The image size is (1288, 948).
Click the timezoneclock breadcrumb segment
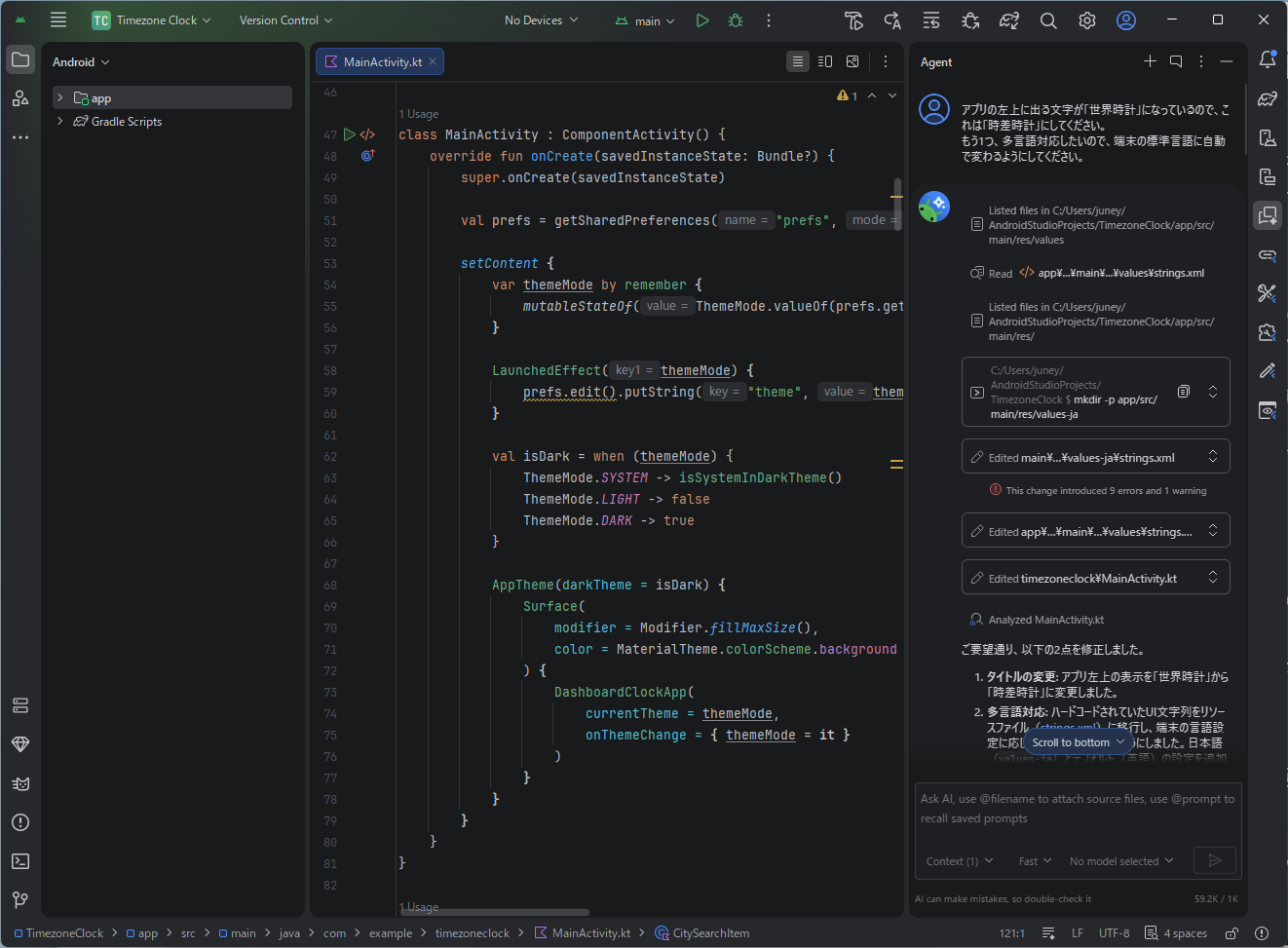[473, 933]
